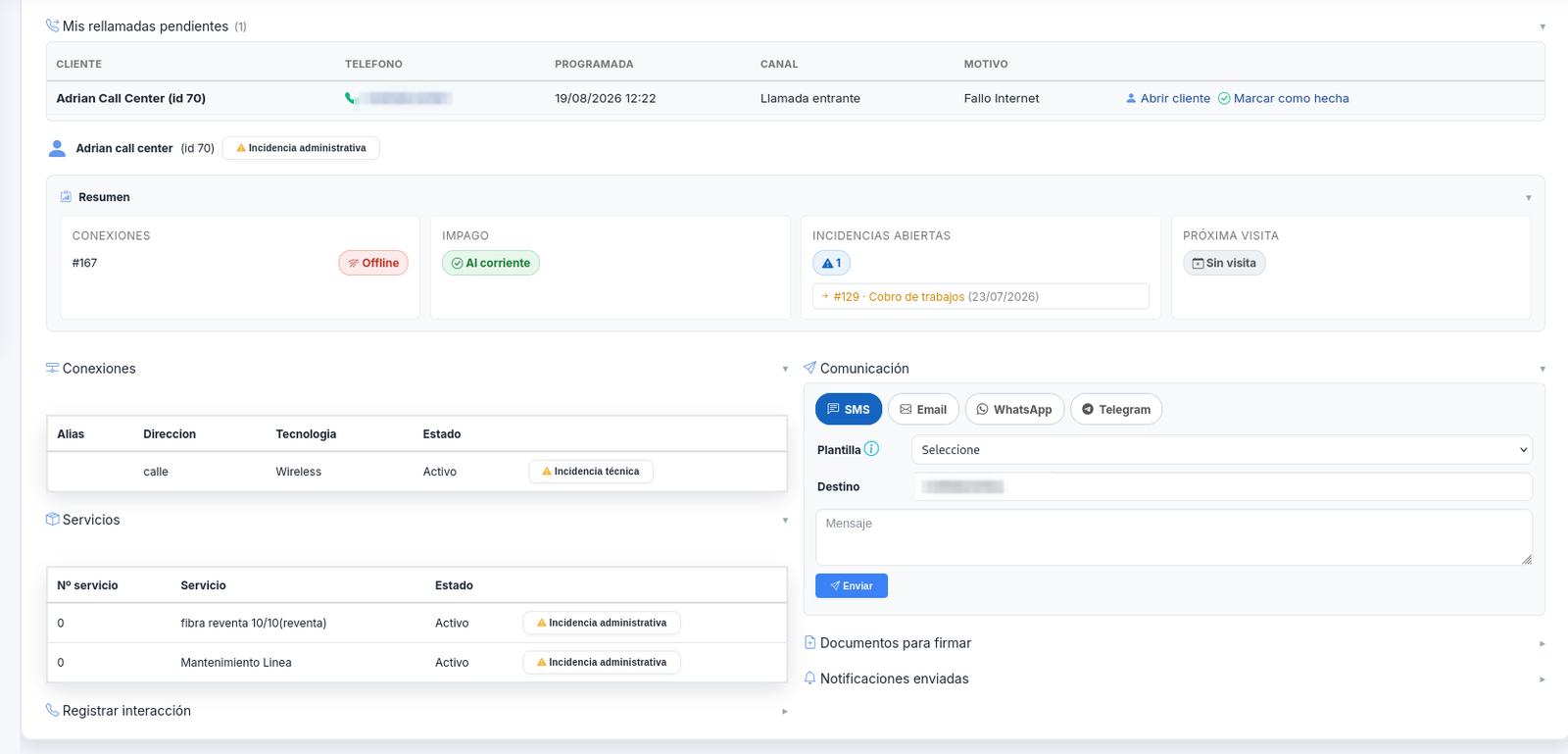1568x754 pixels.
Task: Click the user avatar icon of Adrian call center
Action: click(57, 148)
